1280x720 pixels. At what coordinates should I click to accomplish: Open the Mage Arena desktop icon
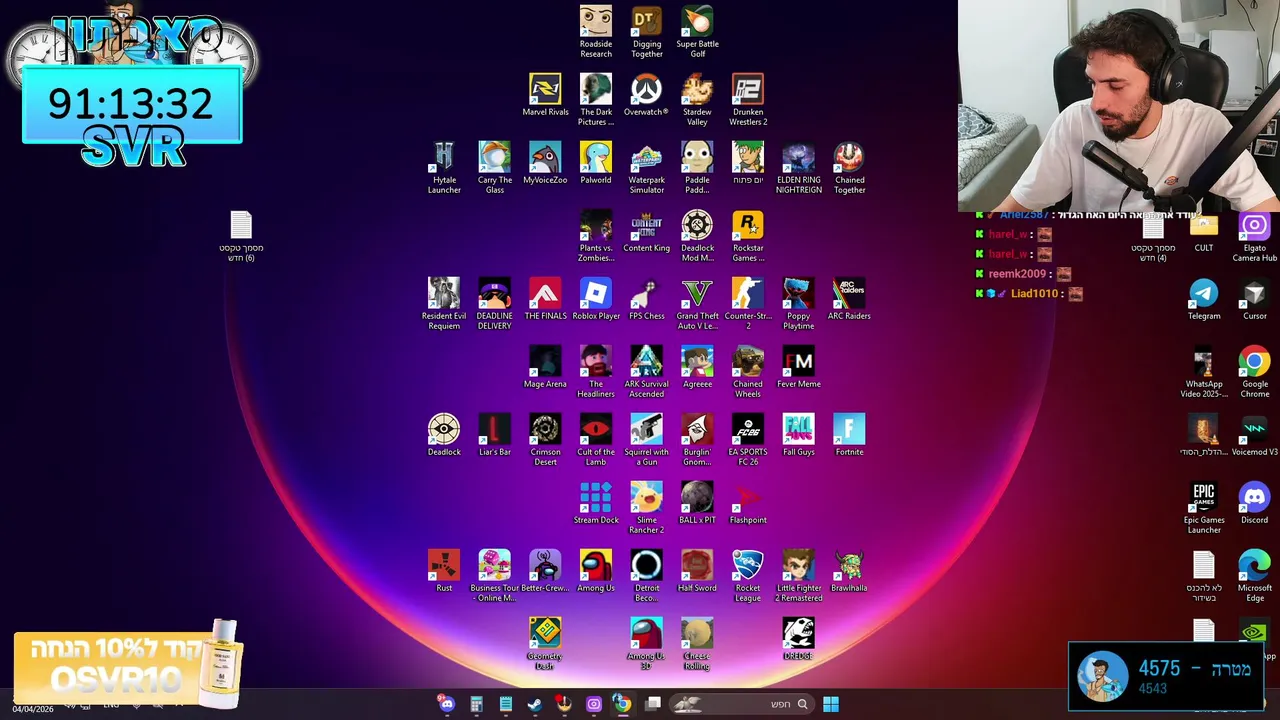click(x=545, y=367)
